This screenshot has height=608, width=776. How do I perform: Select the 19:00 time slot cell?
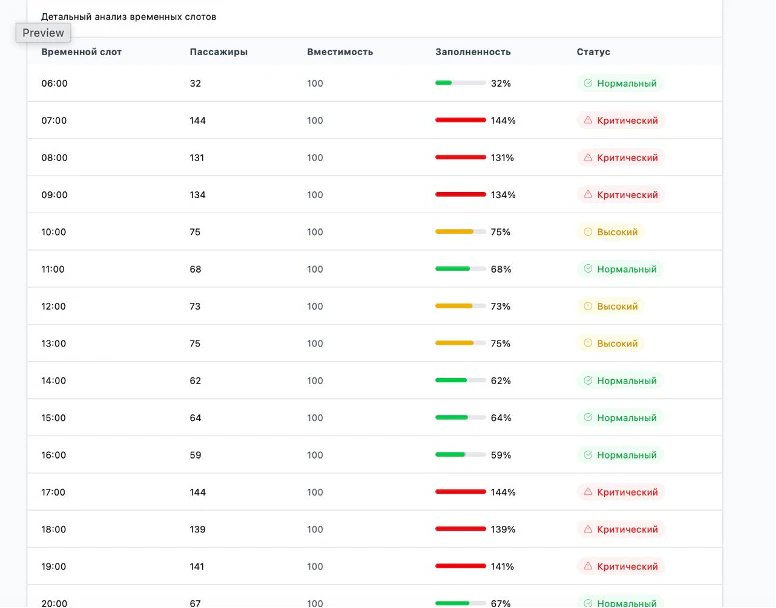tap(53, 566)
